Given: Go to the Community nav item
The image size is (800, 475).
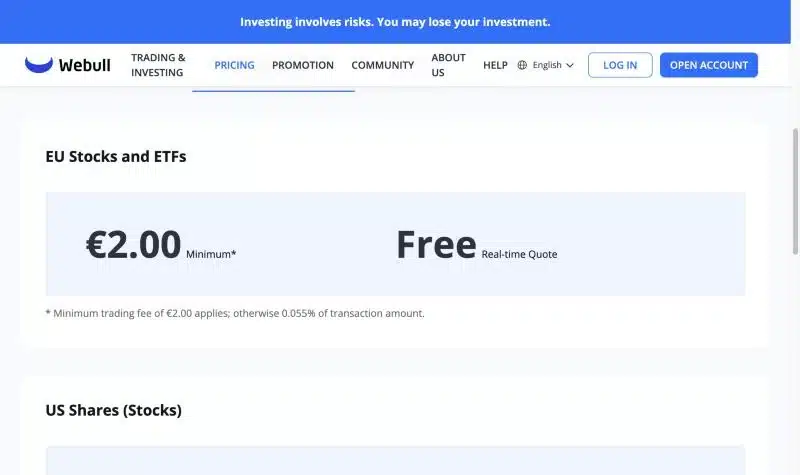Looking at the screenshot, I should click(383, 65).
